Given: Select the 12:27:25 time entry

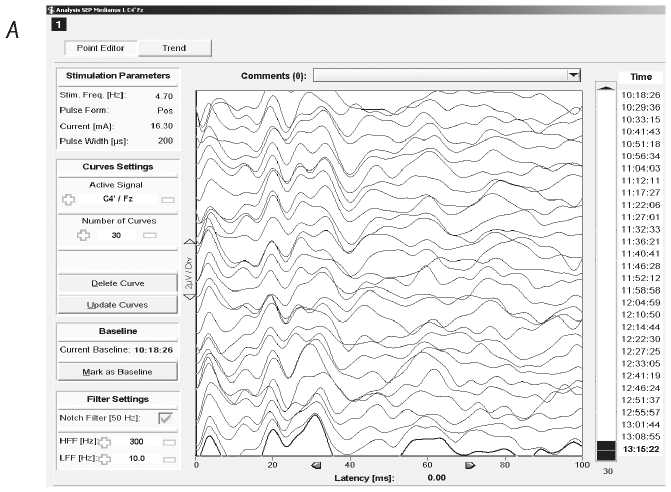Looking at the screenshot, I should pos(641,352).
